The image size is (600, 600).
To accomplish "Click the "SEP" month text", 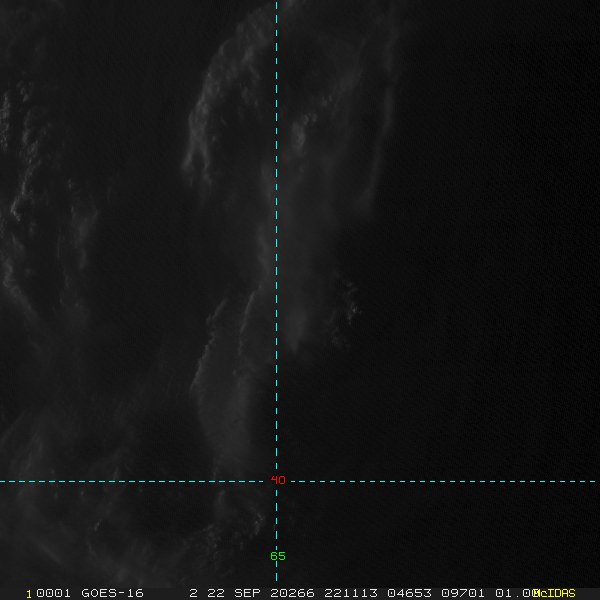I will tap(247, 593).
